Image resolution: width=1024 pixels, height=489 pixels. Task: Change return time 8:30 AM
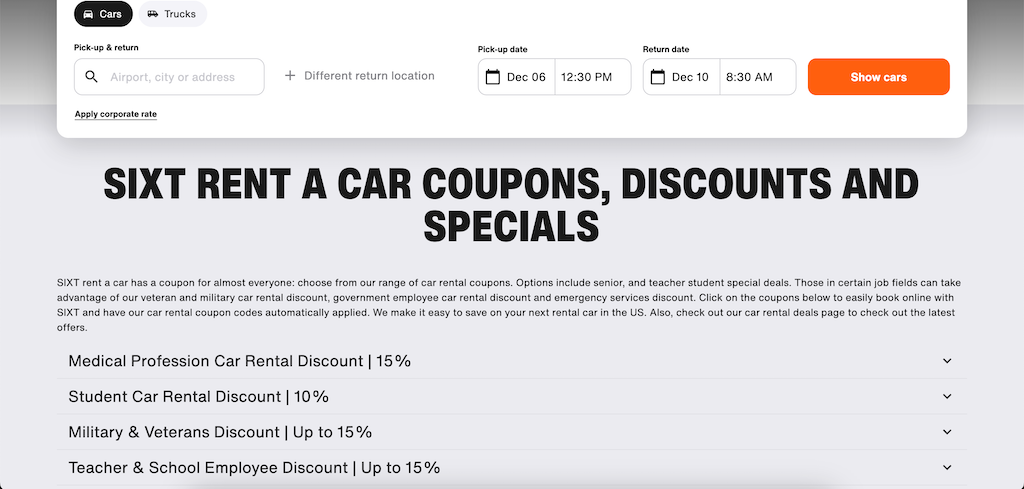click(x=758, y=77)
